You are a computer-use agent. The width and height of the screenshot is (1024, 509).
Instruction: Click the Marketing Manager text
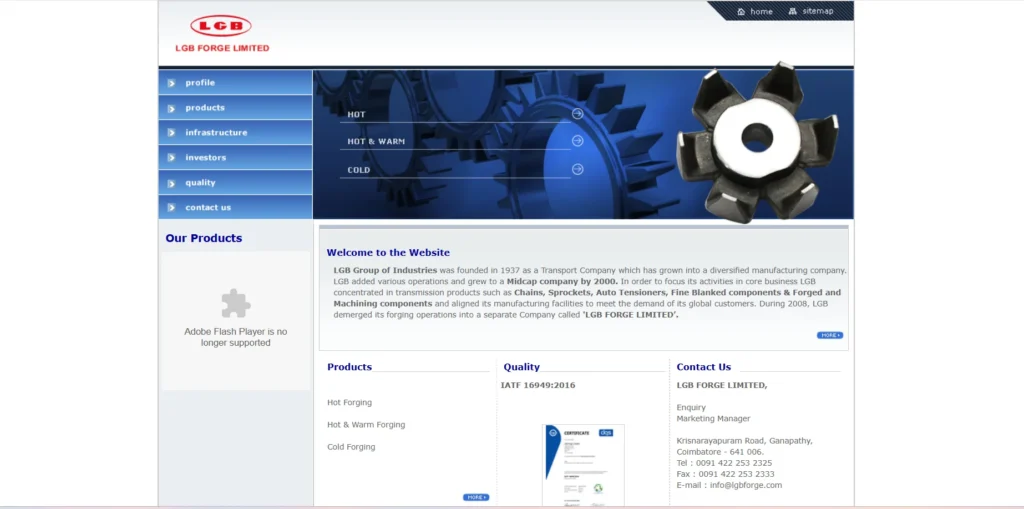[714, 418]
